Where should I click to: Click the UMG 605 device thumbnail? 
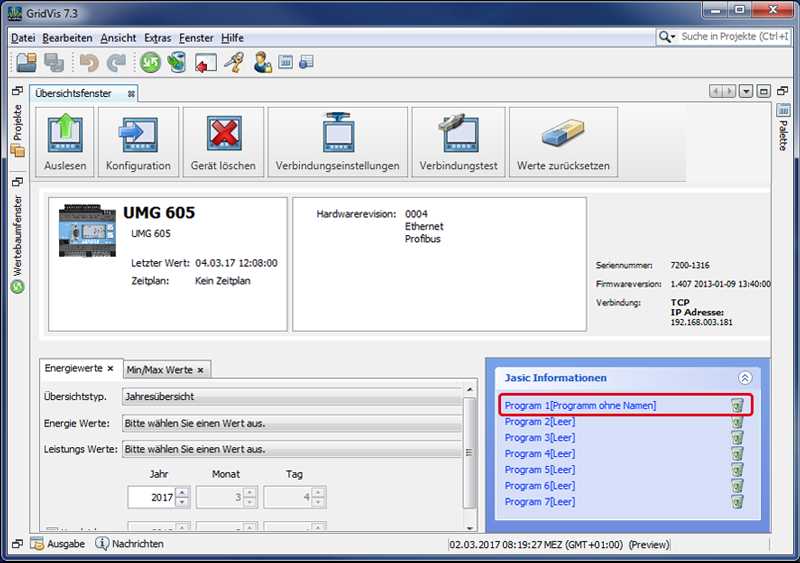click(88, 230)
